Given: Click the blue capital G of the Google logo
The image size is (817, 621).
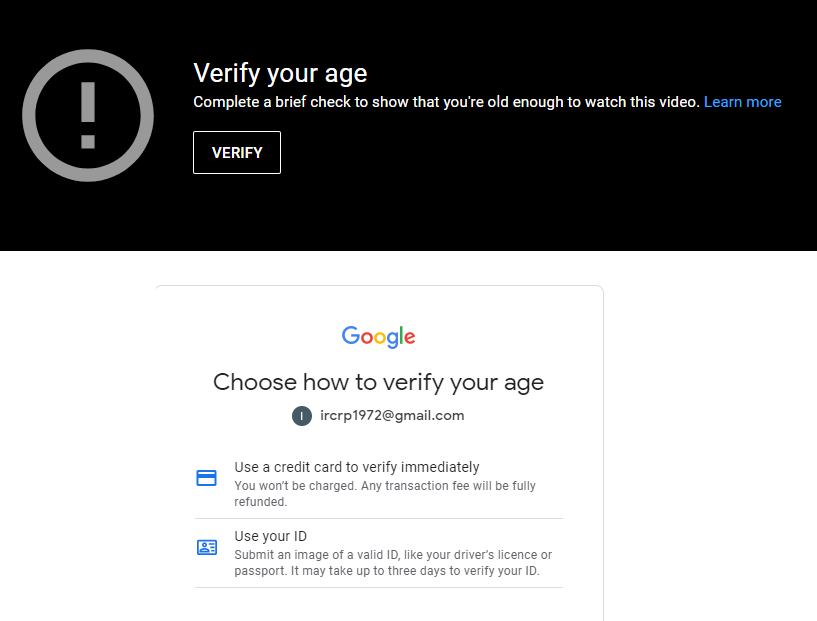Looking at the screenshot, I should pos(350,335).
